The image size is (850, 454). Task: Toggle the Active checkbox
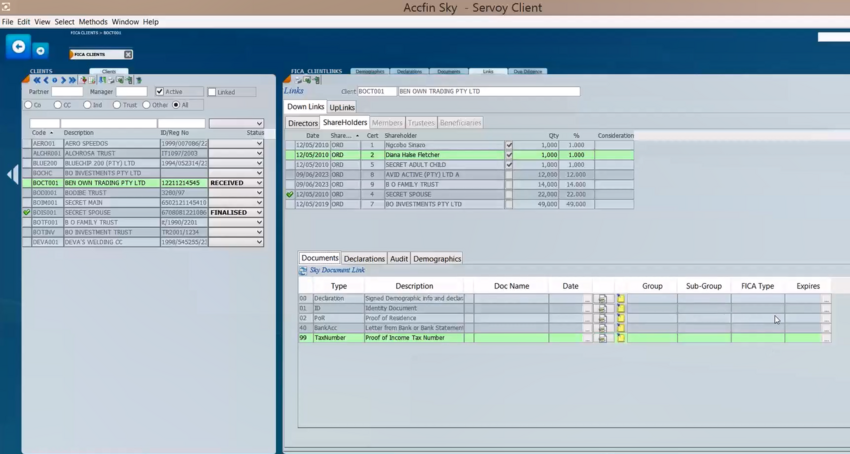pyautogui.click(x=160, y=92)
